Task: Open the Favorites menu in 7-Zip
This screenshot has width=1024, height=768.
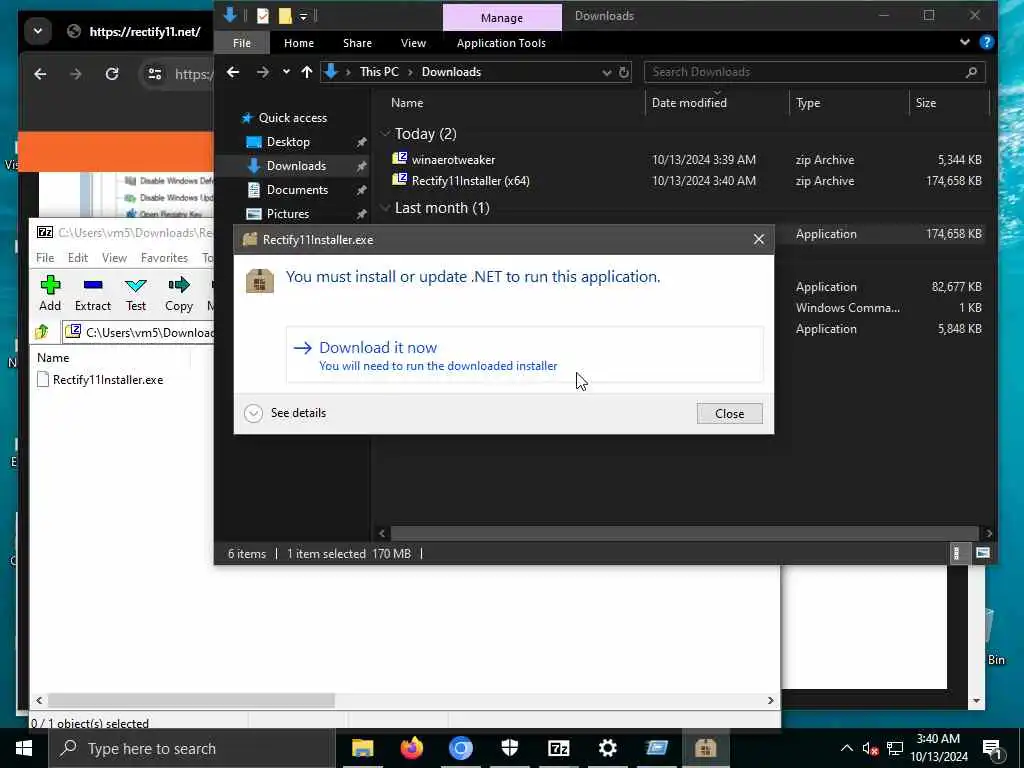Action: (x=164, y=258)
